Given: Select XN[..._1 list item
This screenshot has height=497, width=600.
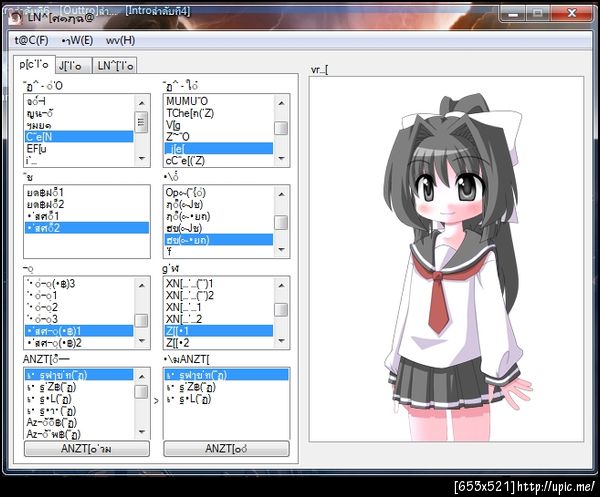Looking at the screenshot, I should pyautogui.click(x=219, y=307).
